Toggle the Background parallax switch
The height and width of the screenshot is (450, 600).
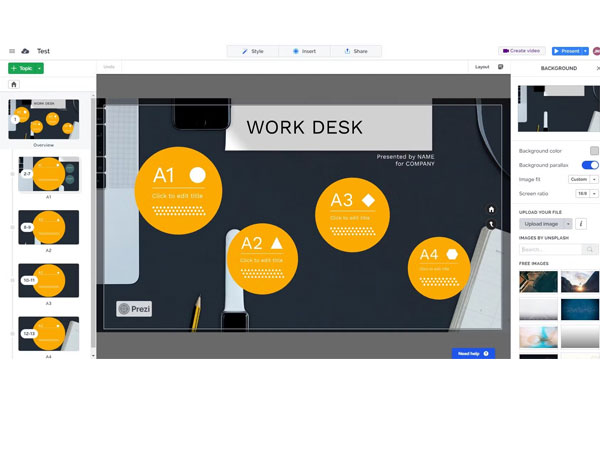click(590, 164)
